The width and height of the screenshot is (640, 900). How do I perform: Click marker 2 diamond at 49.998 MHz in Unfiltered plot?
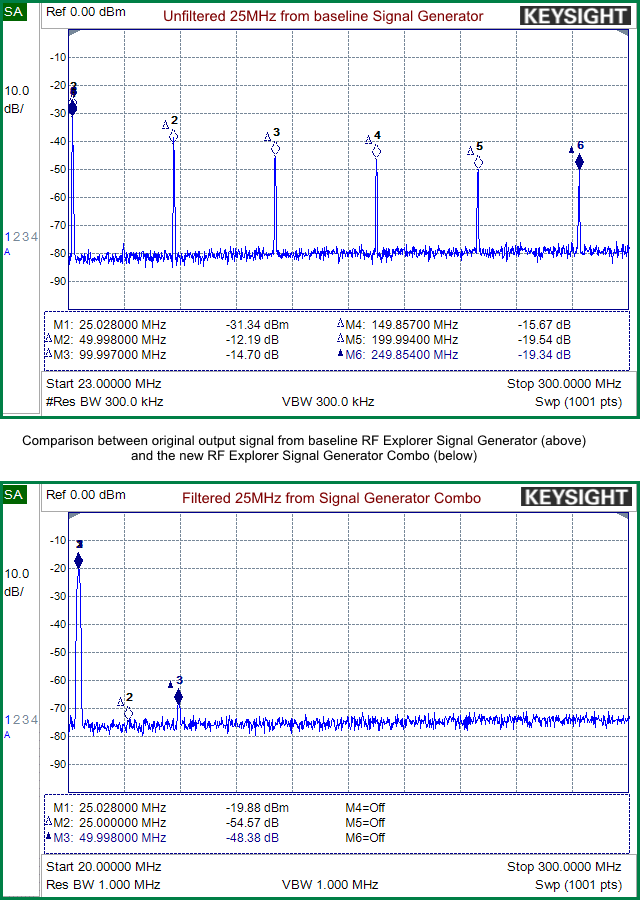click(173, 136)
